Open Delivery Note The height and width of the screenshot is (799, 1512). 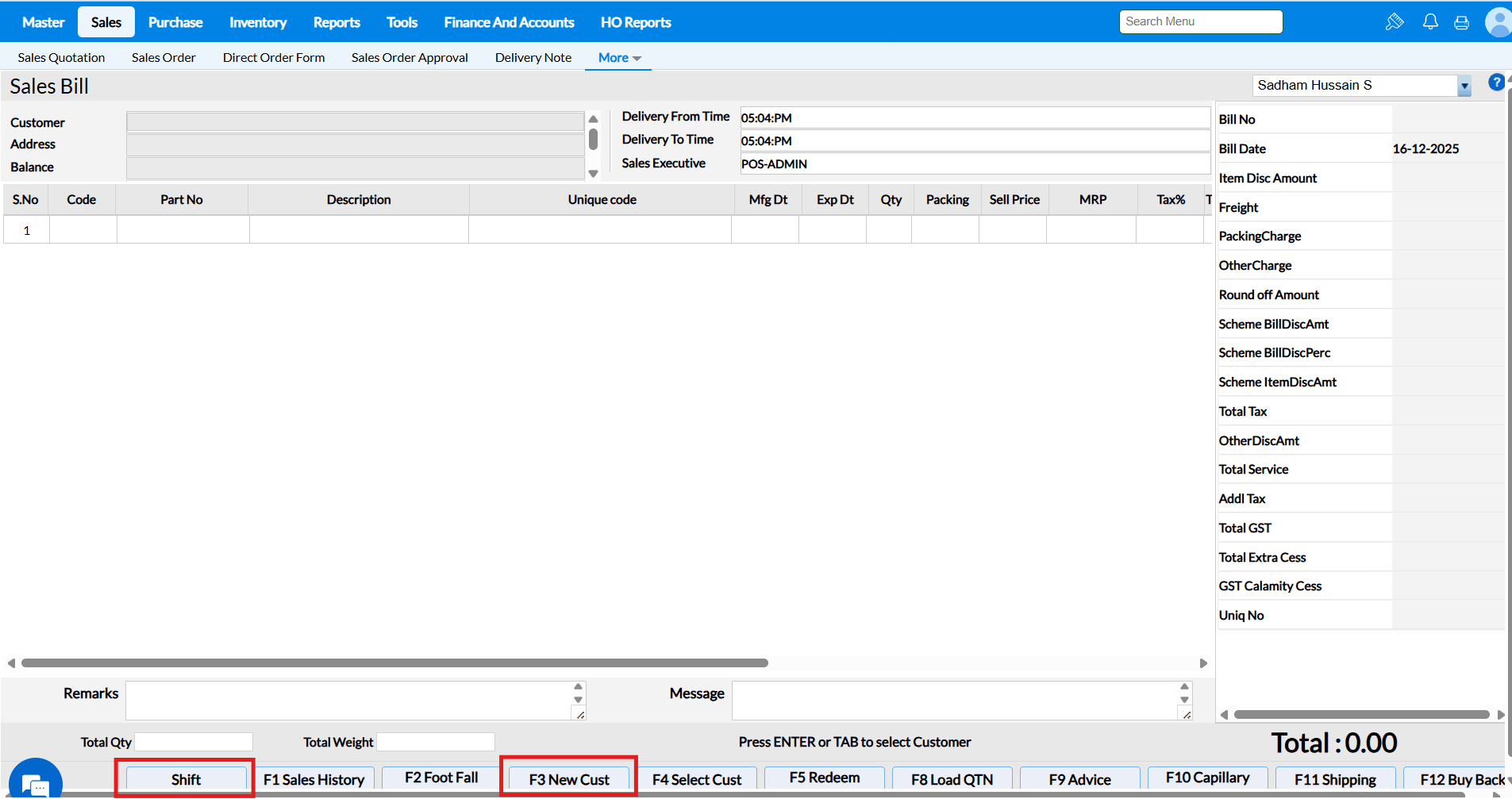(533, 57)
